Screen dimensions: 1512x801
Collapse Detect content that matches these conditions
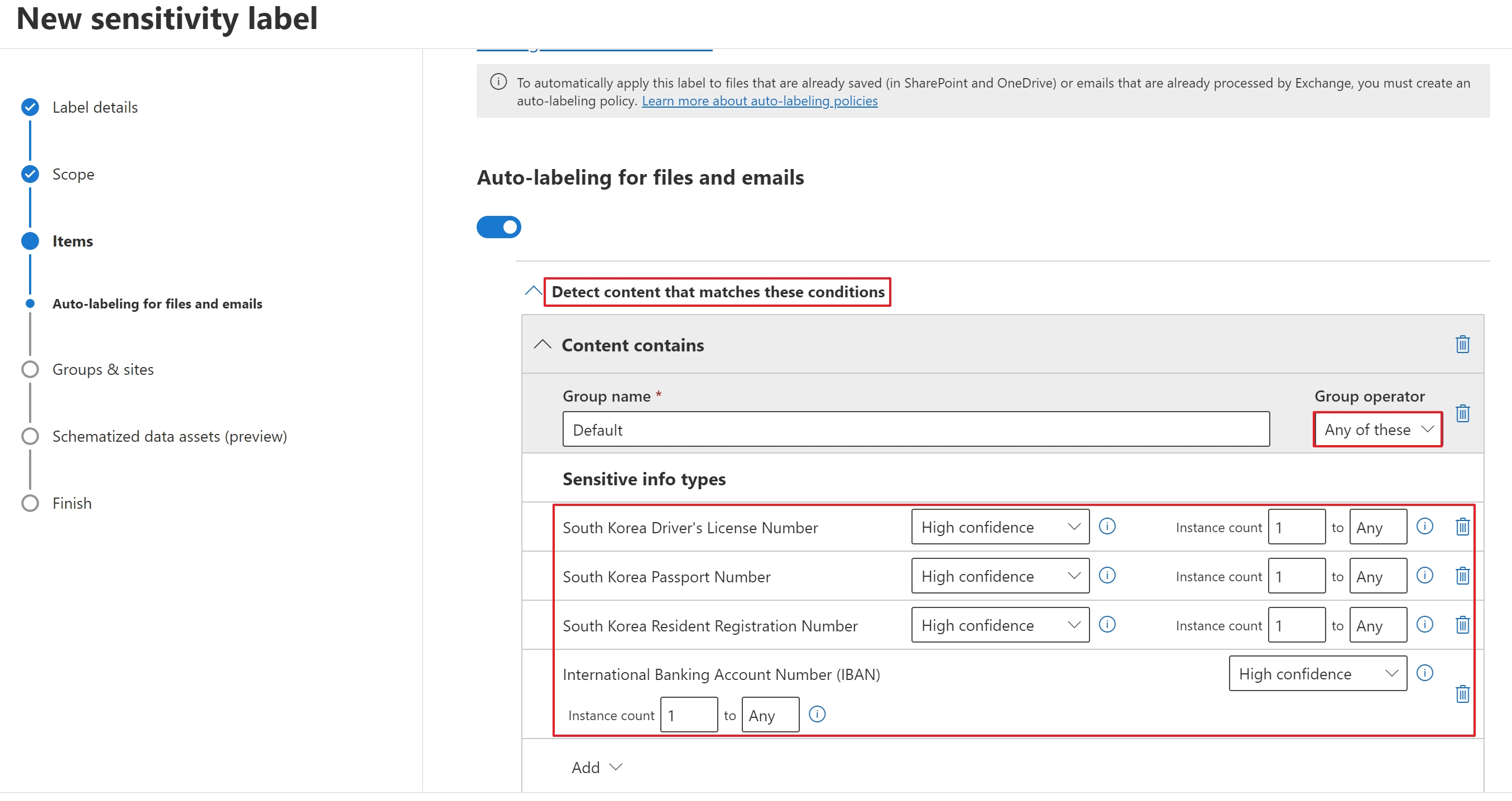click(533, 291)
